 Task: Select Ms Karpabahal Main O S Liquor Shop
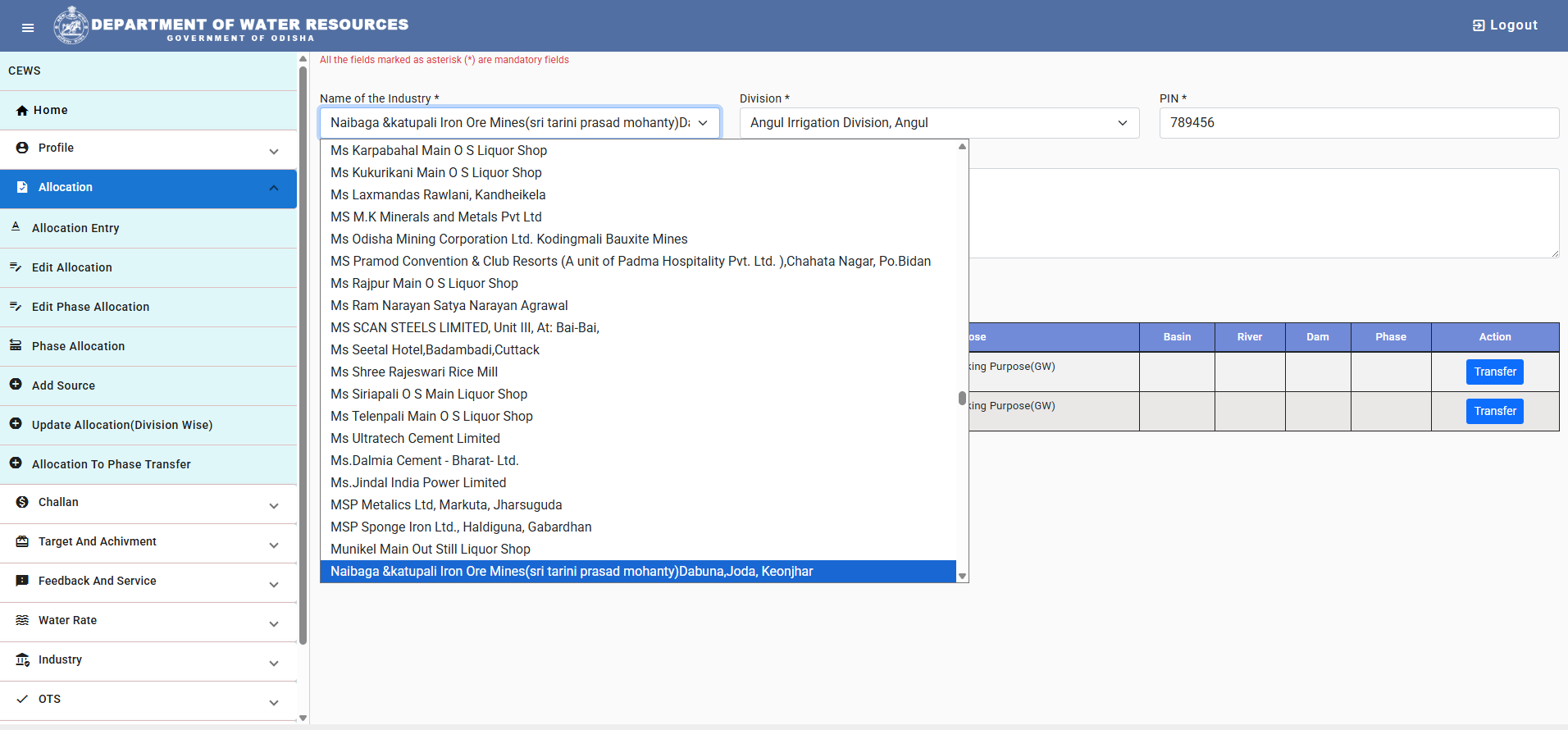(x=638, y=151)
